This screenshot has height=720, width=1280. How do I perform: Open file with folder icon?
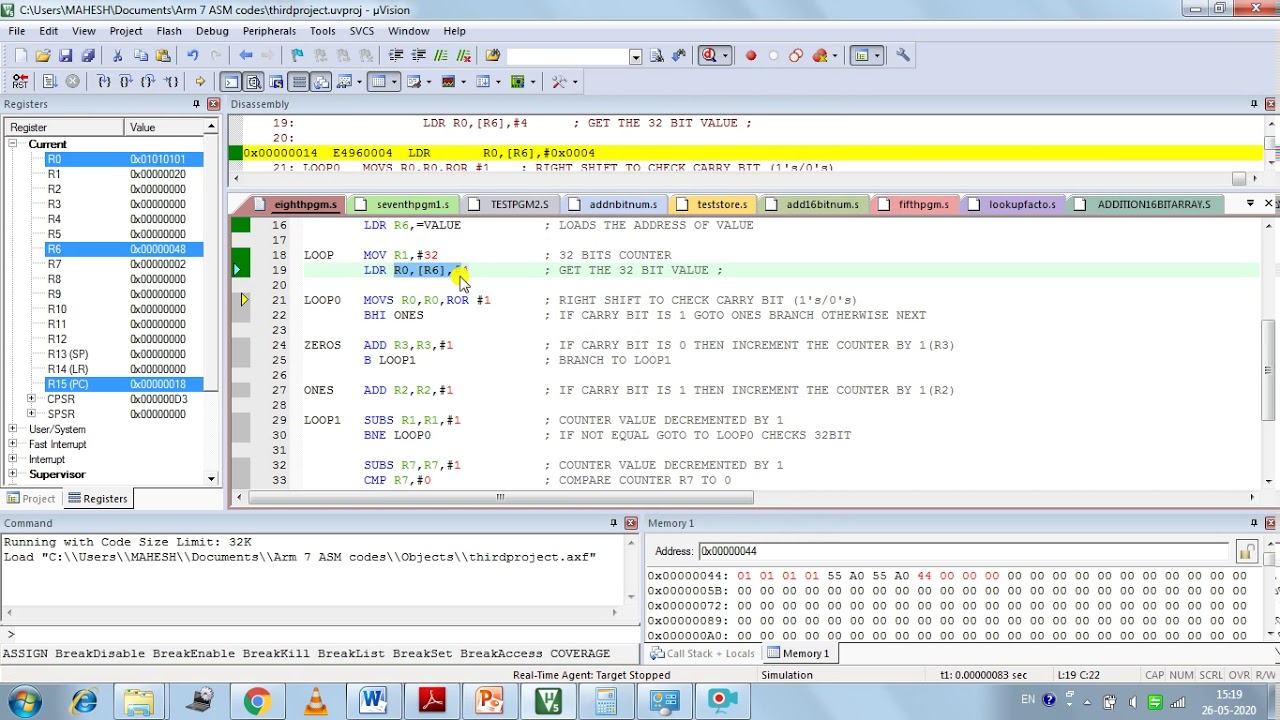point(43,56)
